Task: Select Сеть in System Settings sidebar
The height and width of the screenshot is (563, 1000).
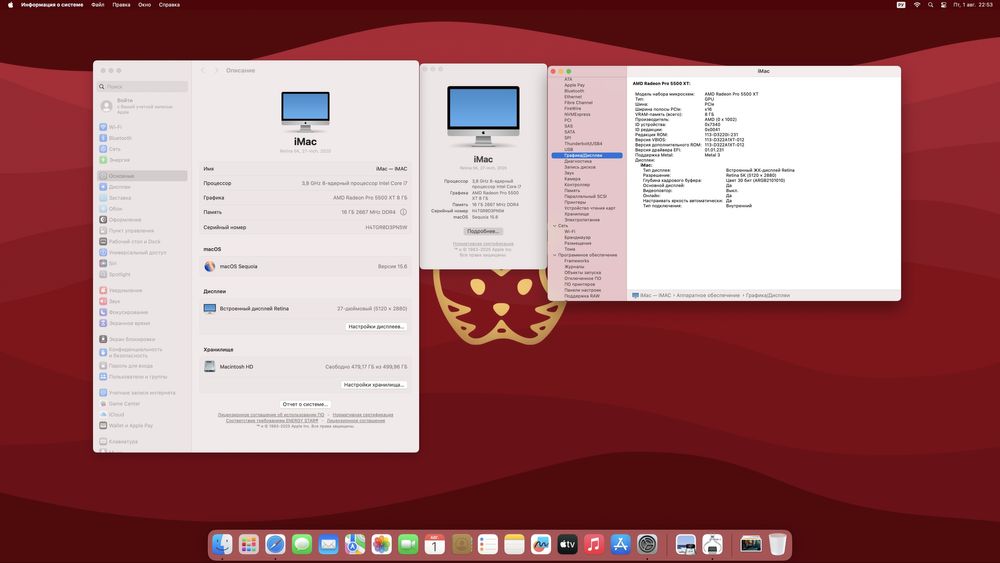Action: tap(114, 149)
